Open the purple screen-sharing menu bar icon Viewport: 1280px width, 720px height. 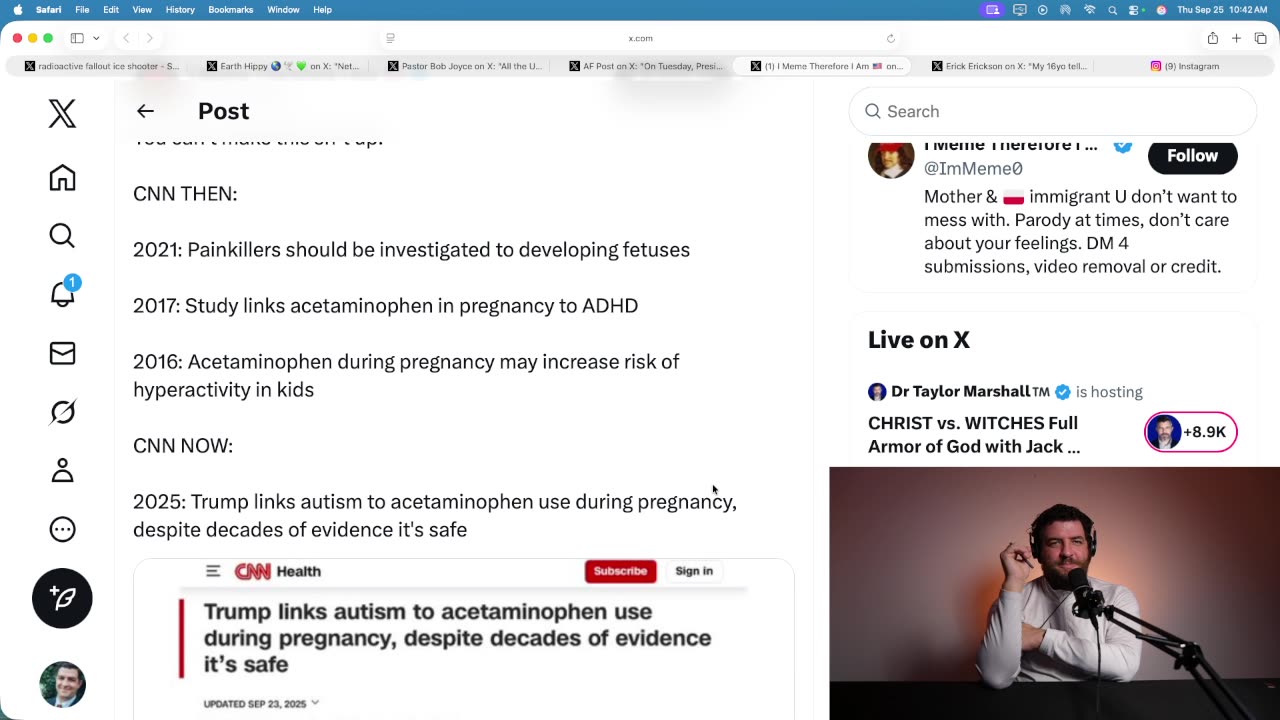point(992,10)
